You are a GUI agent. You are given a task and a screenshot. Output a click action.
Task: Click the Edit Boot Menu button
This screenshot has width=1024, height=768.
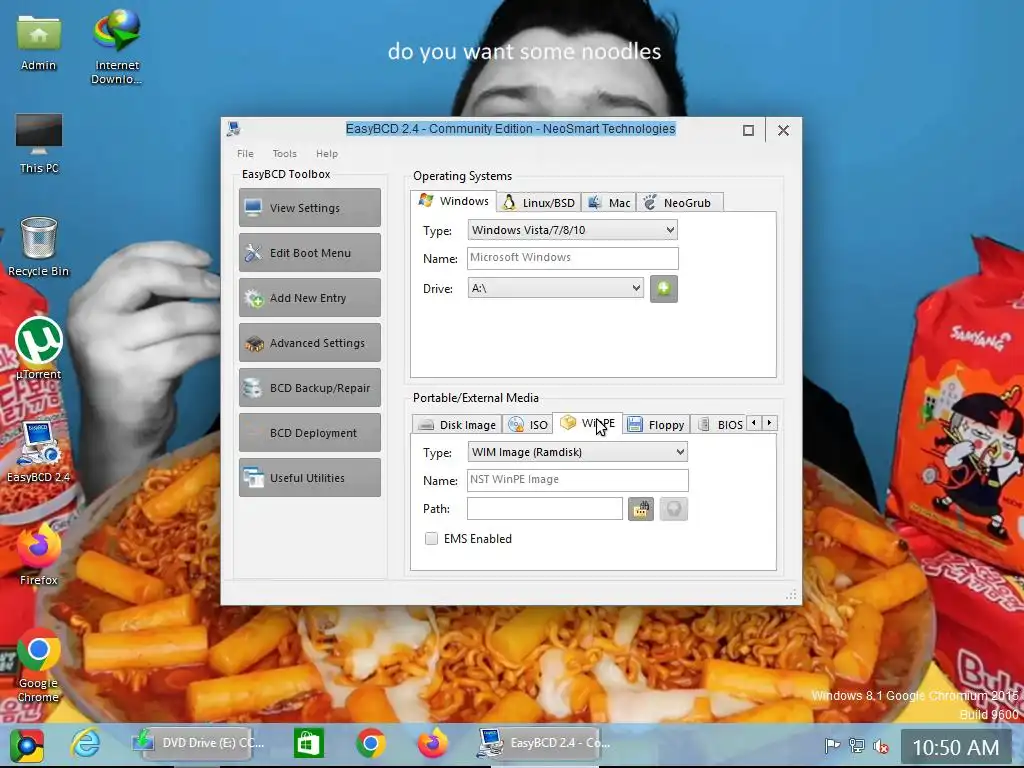(x=310, y=253)
